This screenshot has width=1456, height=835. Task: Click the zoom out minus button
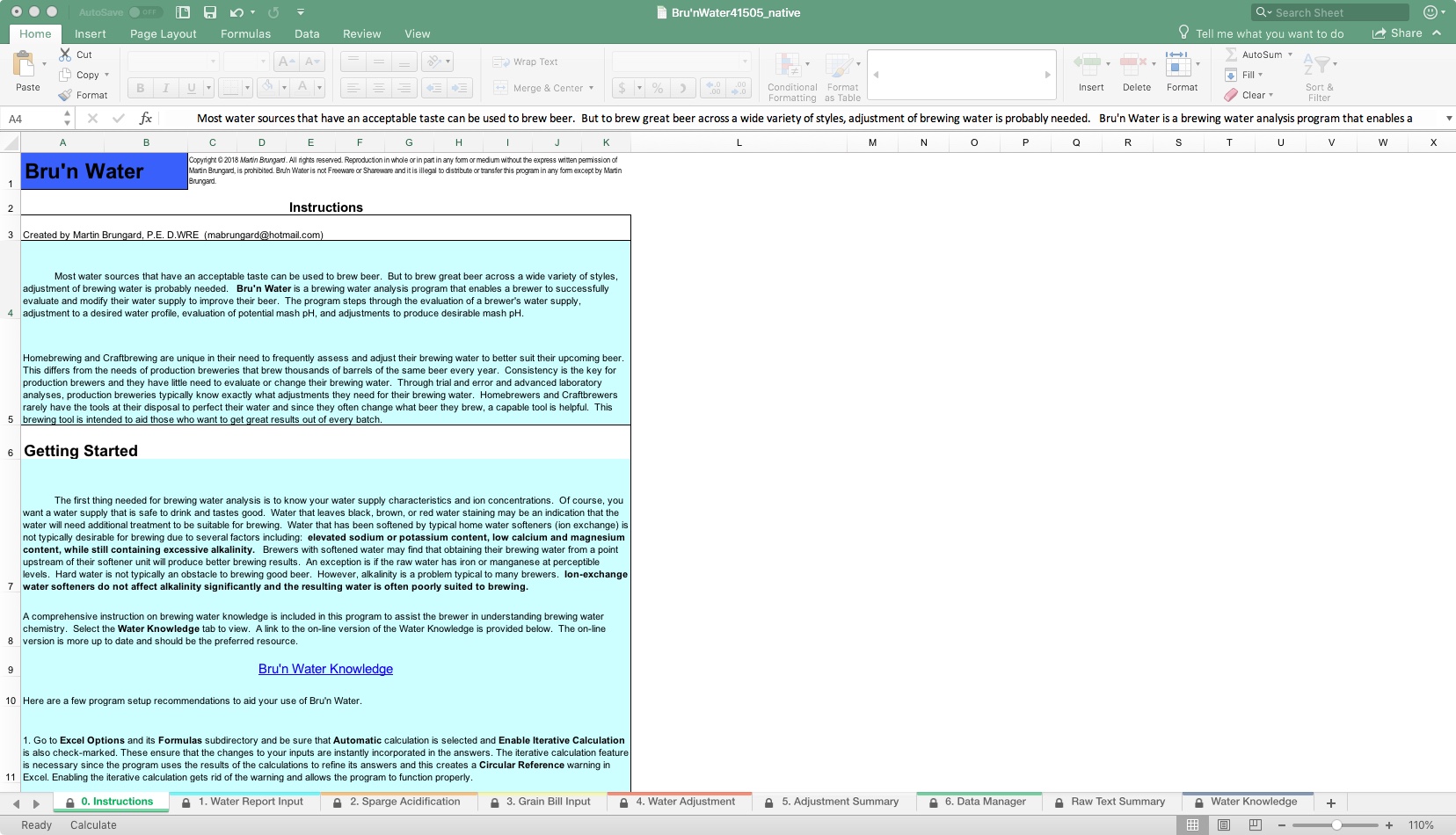[1282, 825]
